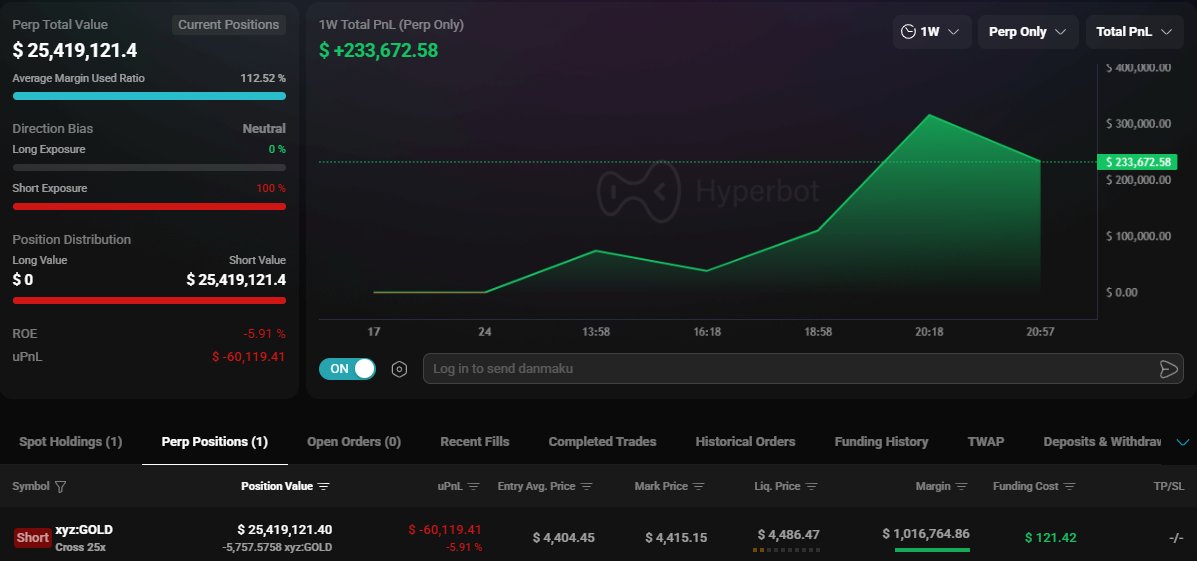Click the Long Exposure 0 % value
Screen dimensions: 1197x561
pos(277,150)
